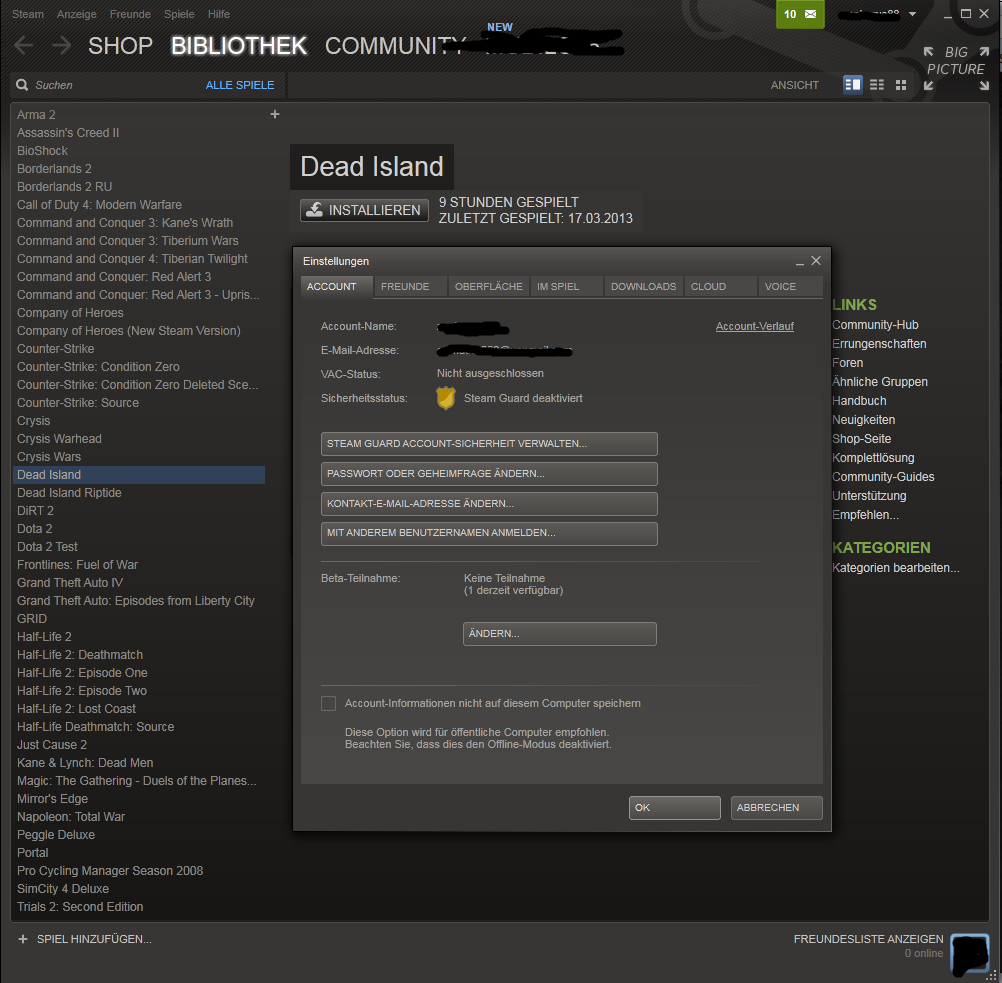Open the account name dropdown arrow
This screenshot has width=1002, height=983.
[913, 14]
